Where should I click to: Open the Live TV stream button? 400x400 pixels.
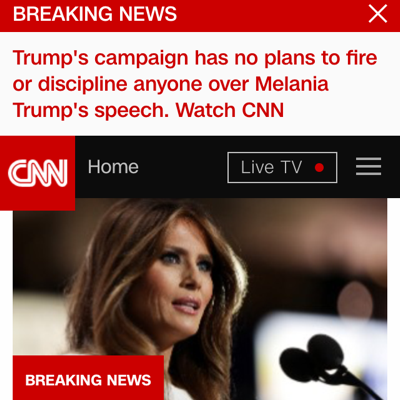point(282,167)
